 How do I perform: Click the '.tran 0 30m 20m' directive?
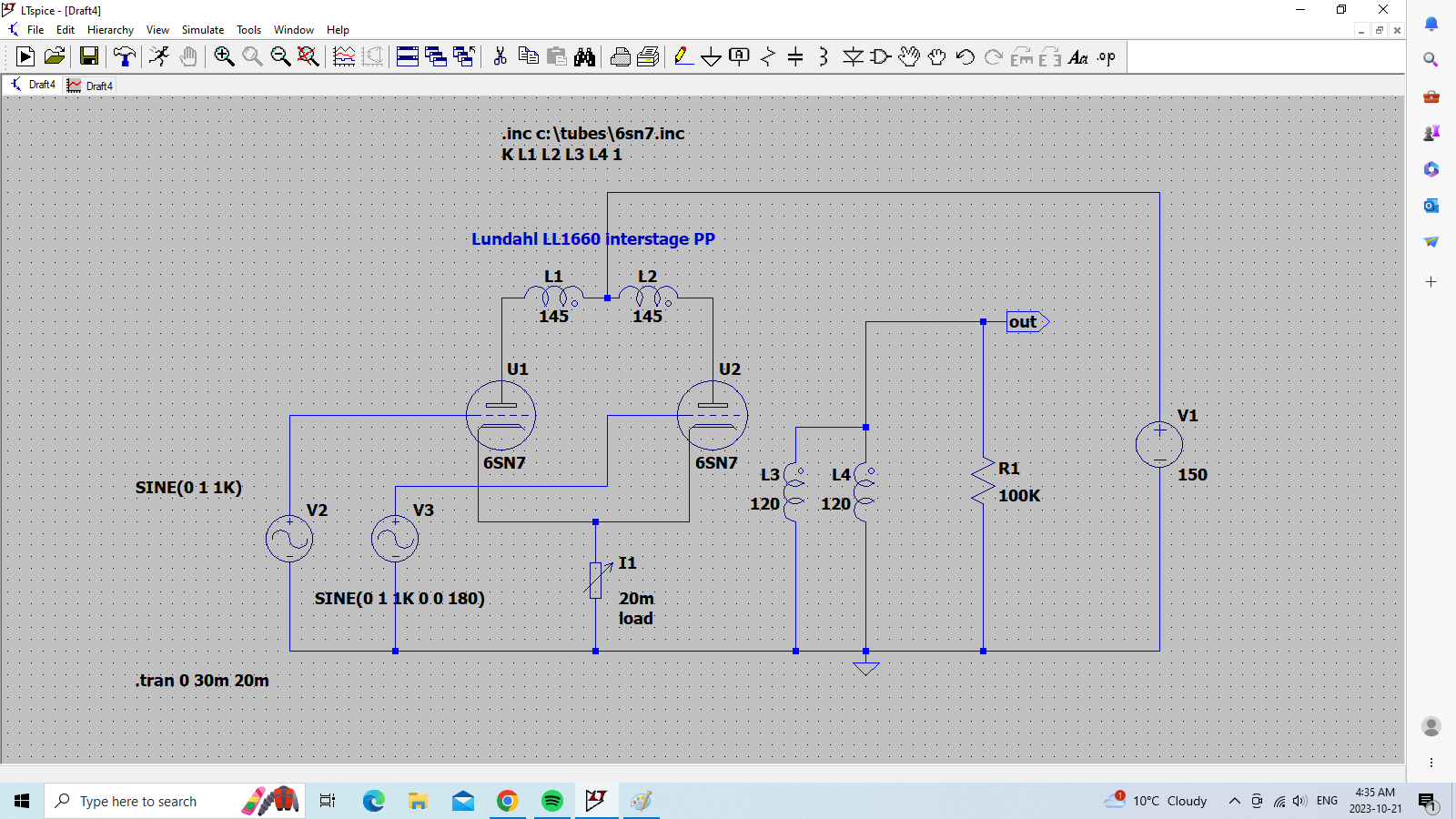(202, 680)
